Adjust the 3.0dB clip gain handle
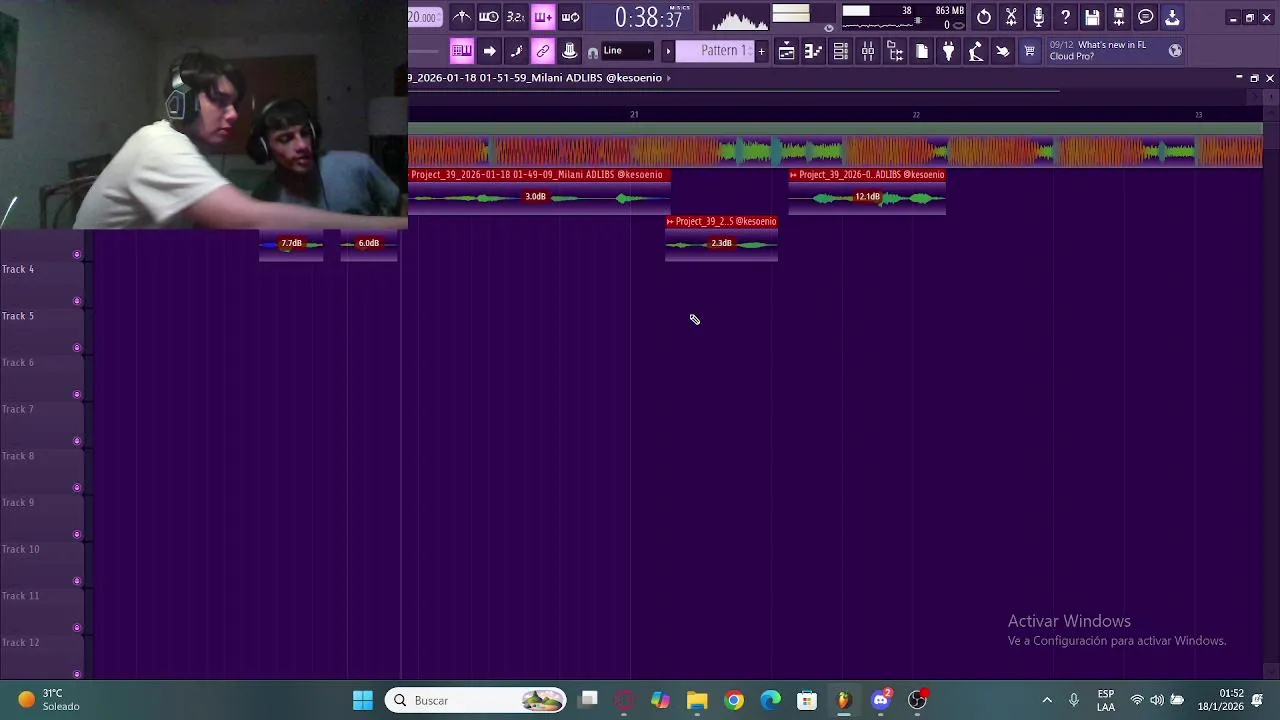Image resolution: width=1280 pixels, height=720 pixels. pos(536,197)
